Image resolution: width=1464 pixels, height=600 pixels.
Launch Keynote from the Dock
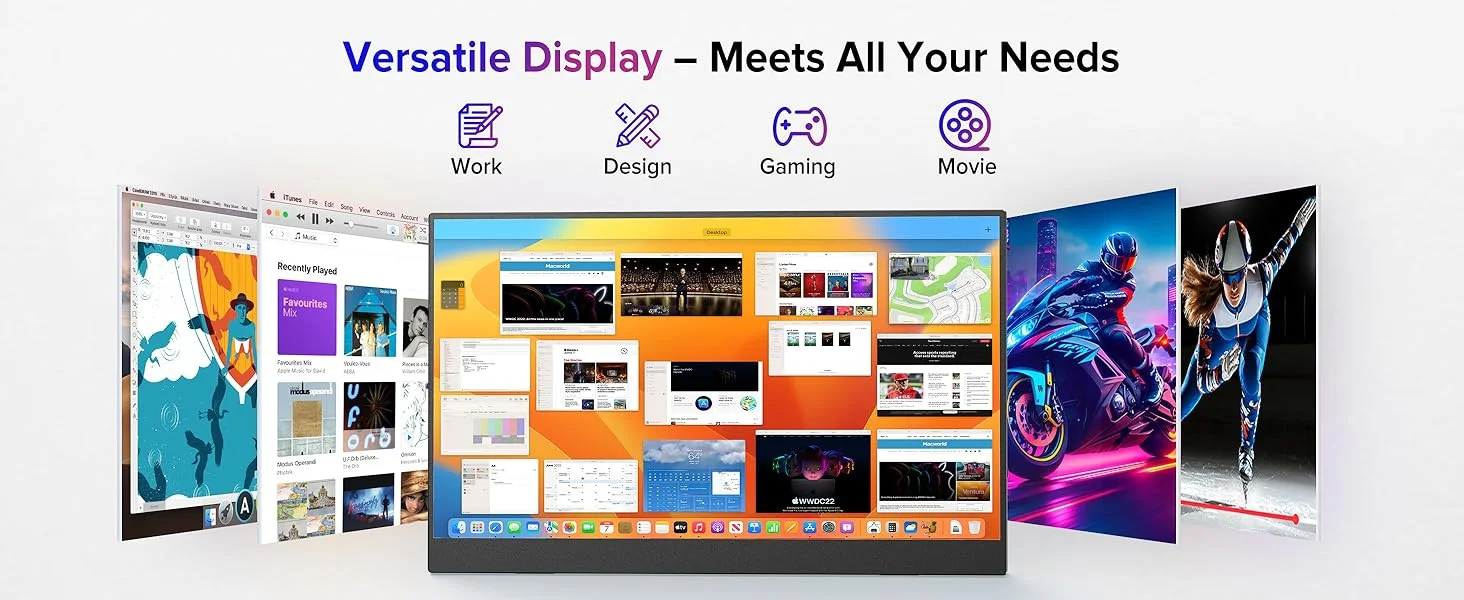tap(754, 527)
